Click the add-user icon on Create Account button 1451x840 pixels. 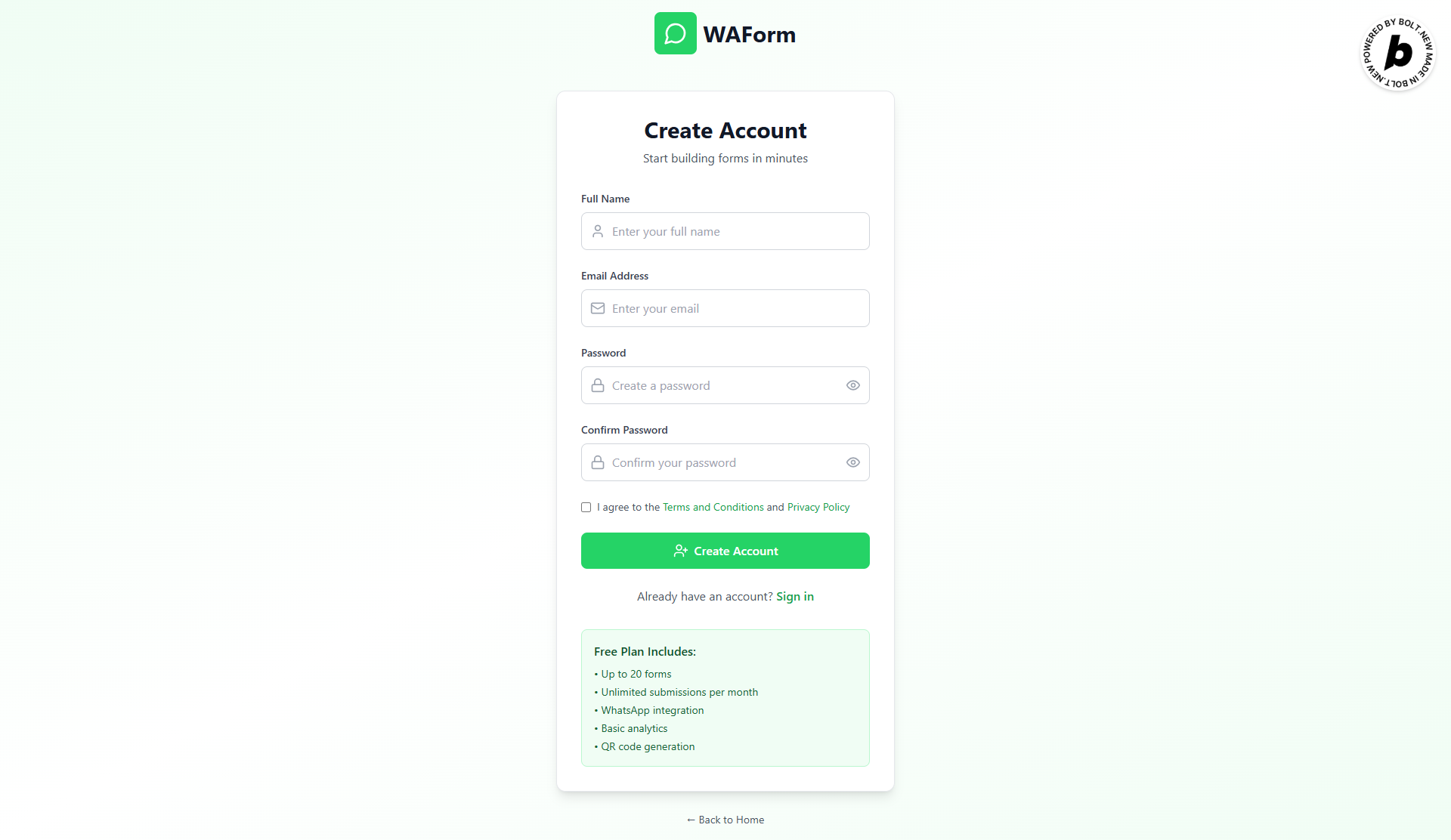coord(680,551)
